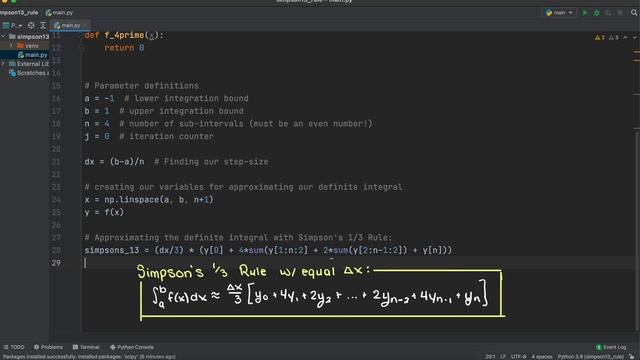Expand the venv folder
This screenshot has width=640, height=360.
(x=11, y=45)
